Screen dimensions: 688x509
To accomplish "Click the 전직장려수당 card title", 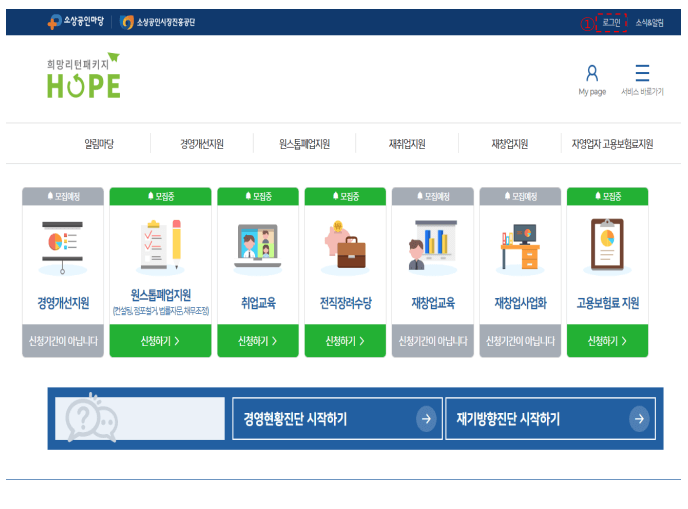I will coord(345,303).
